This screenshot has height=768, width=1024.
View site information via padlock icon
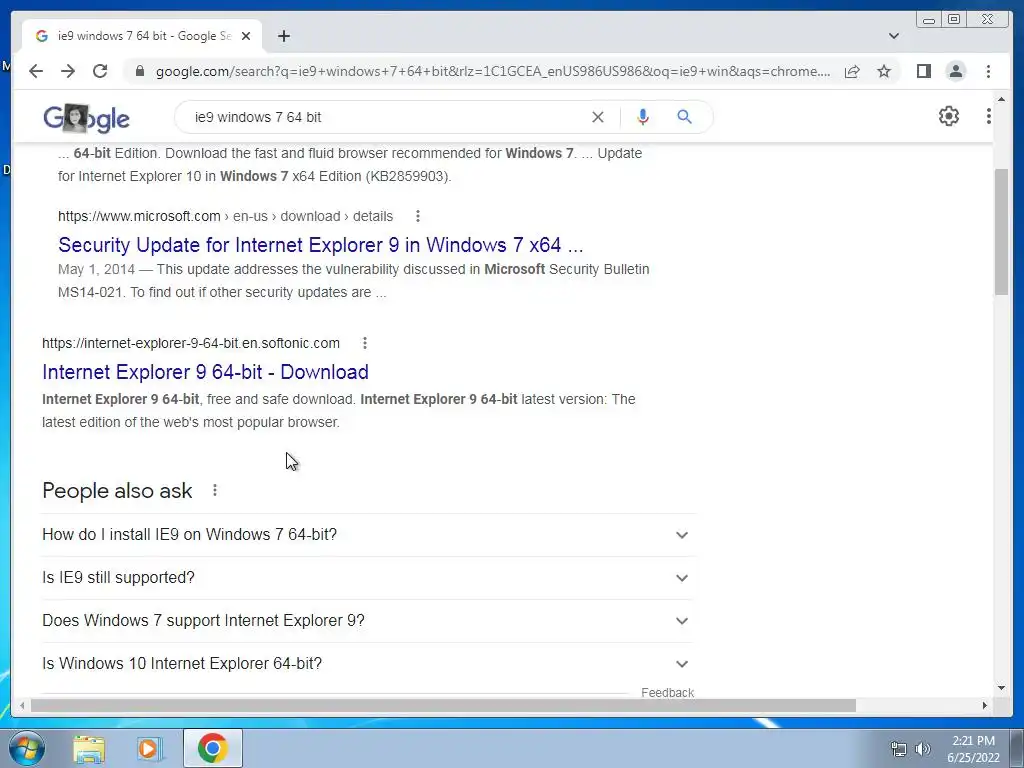[139, 71]
